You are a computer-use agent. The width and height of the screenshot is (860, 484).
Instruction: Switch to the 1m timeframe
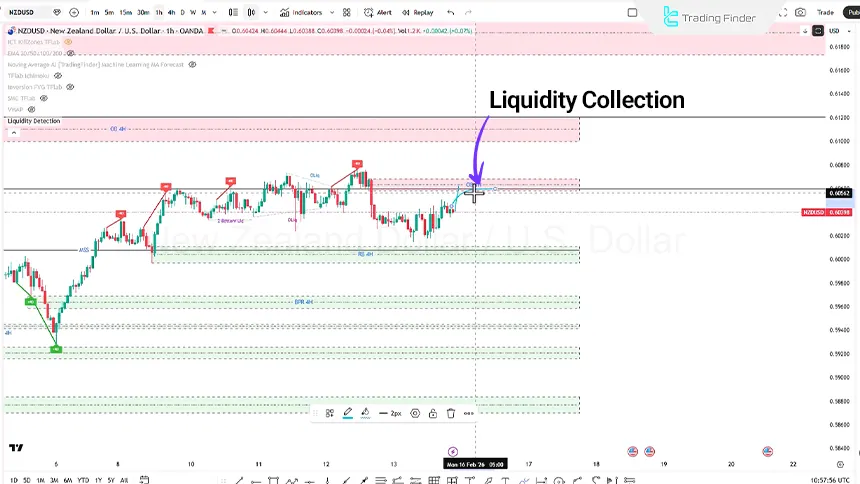point(95,12)
